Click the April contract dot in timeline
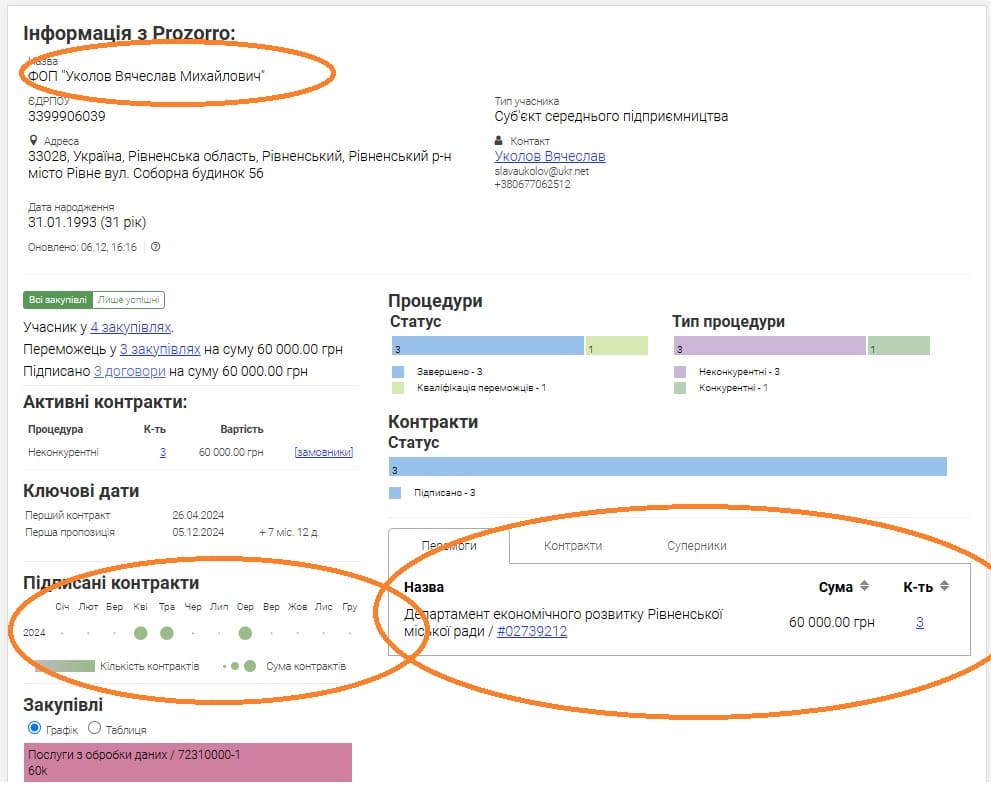 [x=141, y=633]
